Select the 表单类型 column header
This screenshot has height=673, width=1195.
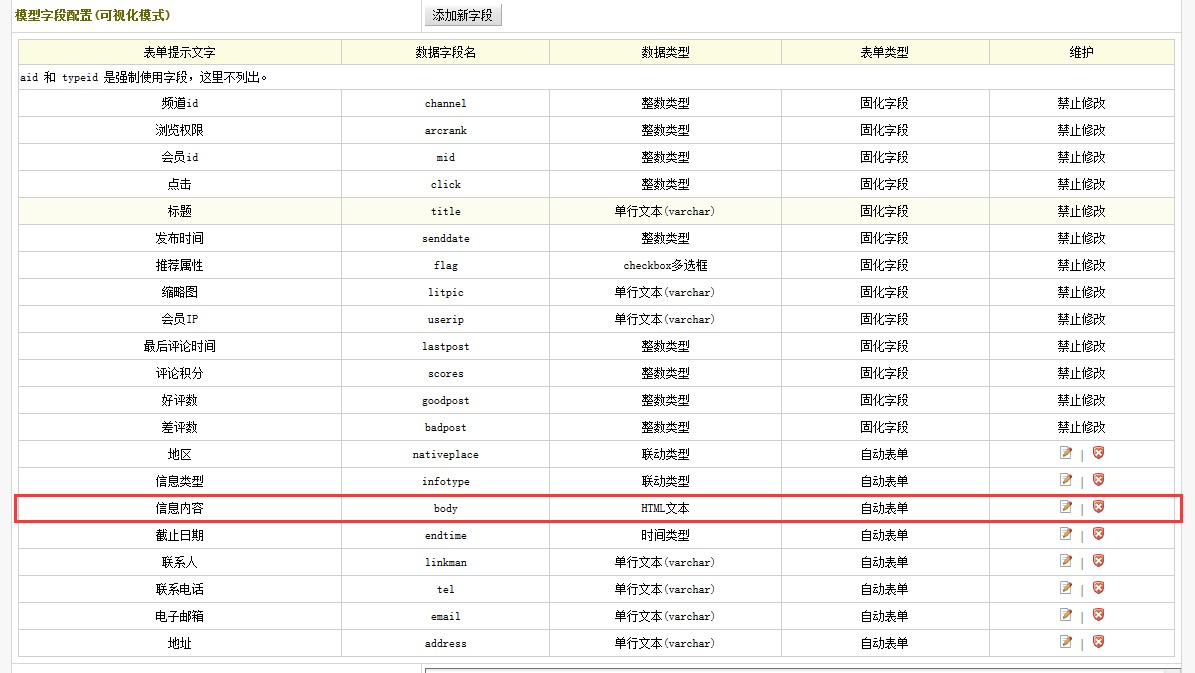pos(885,53)
